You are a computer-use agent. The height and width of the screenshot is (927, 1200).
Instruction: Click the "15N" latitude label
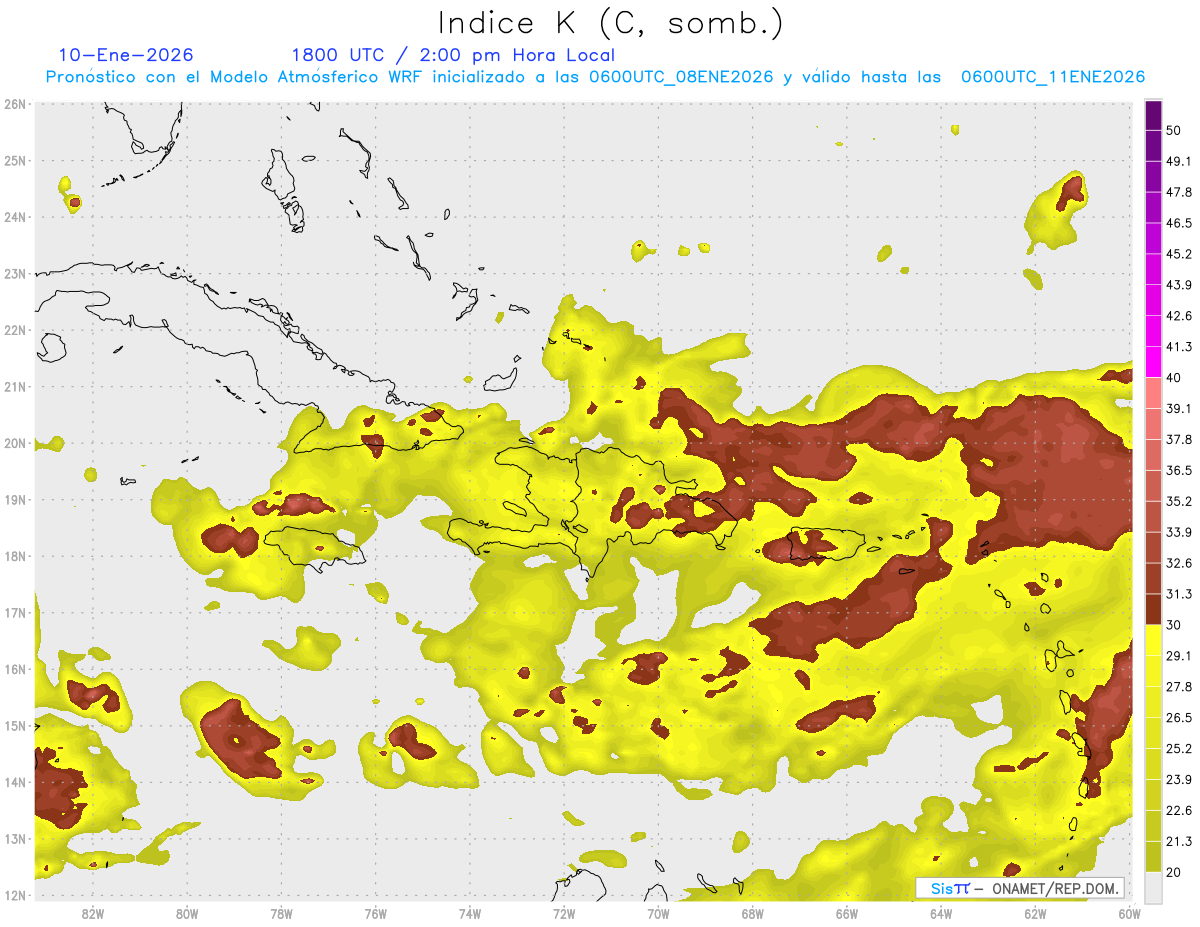[x=15, y=725]
